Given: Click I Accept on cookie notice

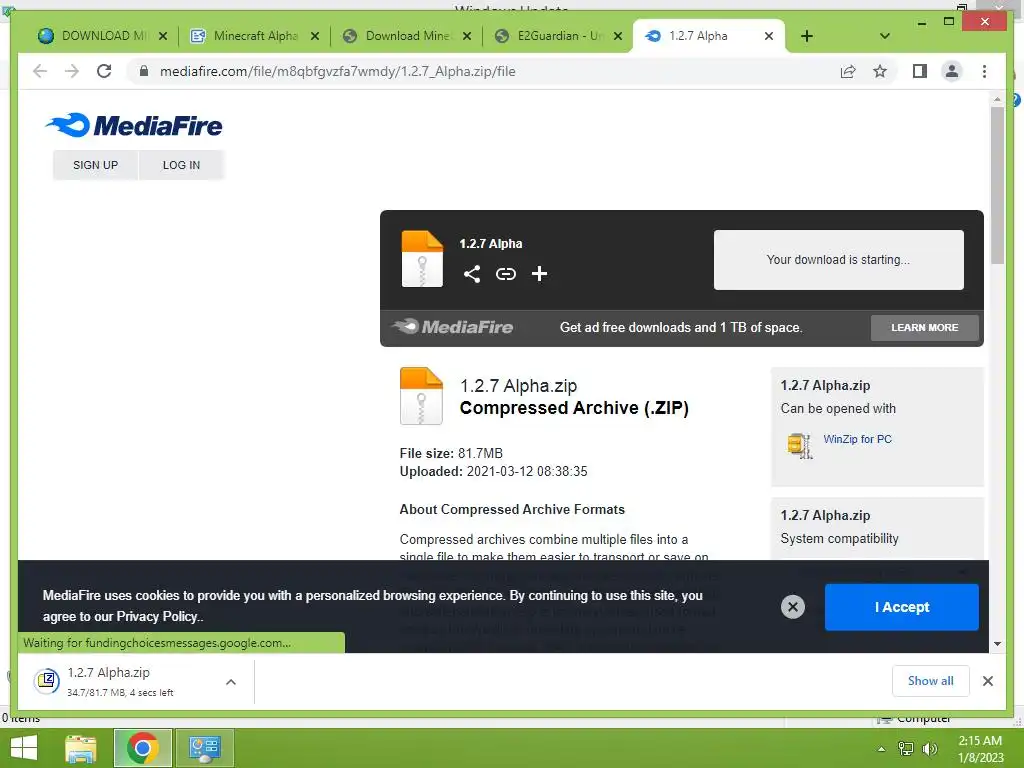Looking at the screenshot, I should tap(902, 607).
